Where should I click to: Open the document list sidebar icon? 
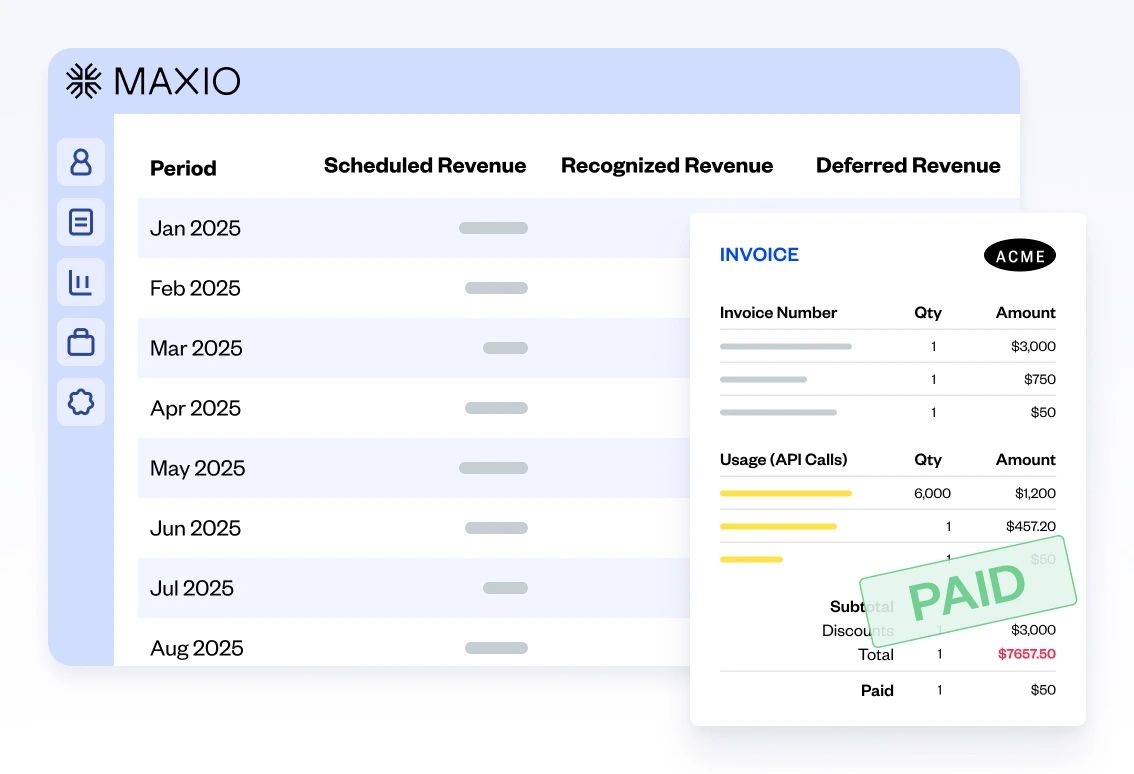click(81, 222)
